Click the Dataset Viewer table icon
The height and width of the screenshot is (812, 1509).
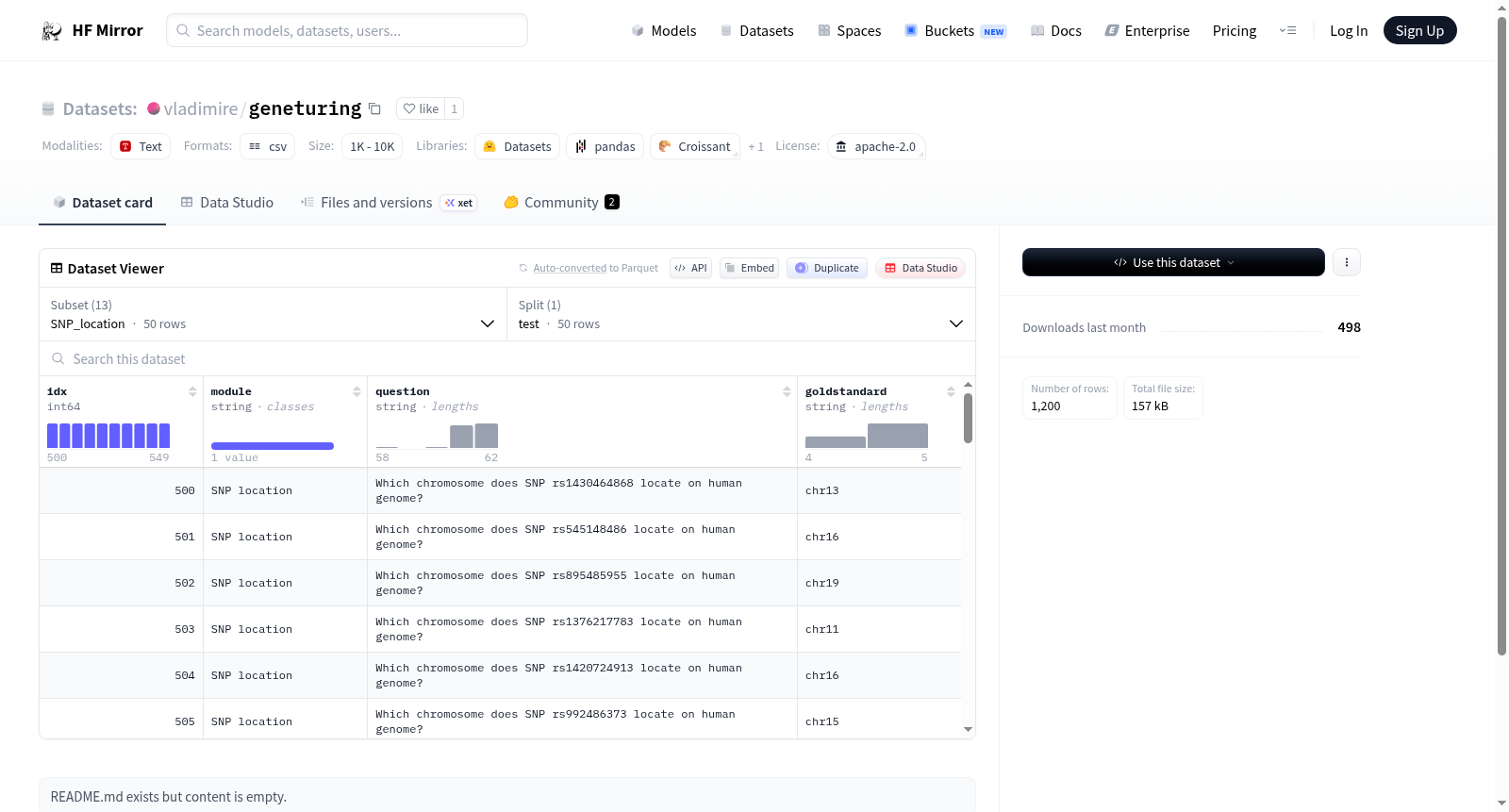[x=57, y=269]
